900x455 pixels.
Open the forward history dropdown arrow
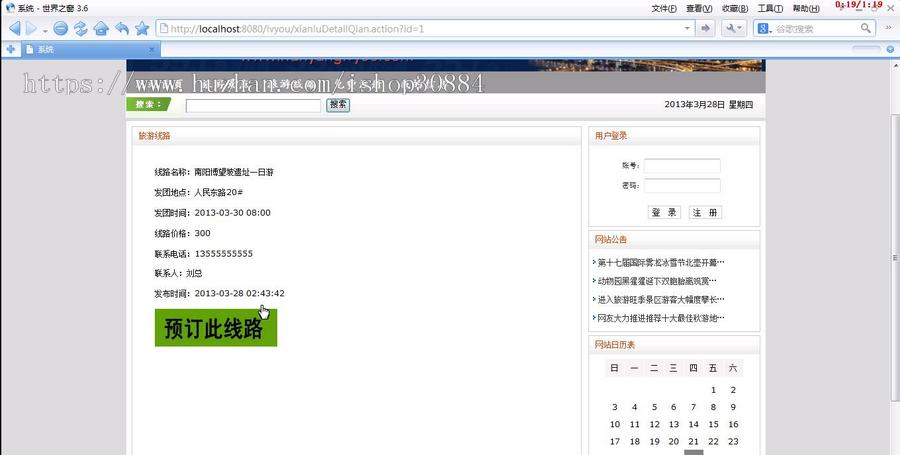tap(45, 31)
